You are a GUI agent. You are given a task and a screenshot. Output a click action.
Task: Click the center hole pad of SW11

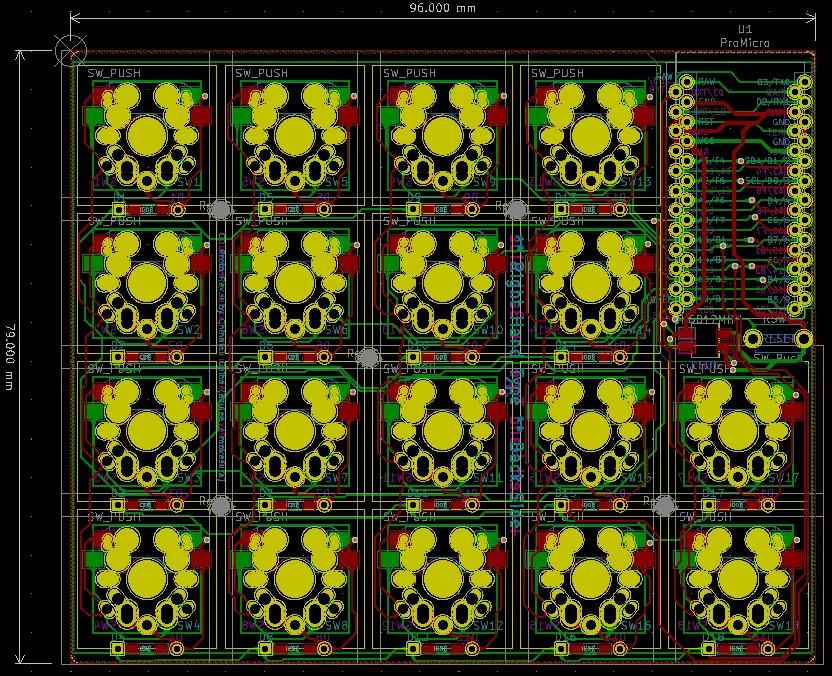pyautogui.click(x=443, y=431)
